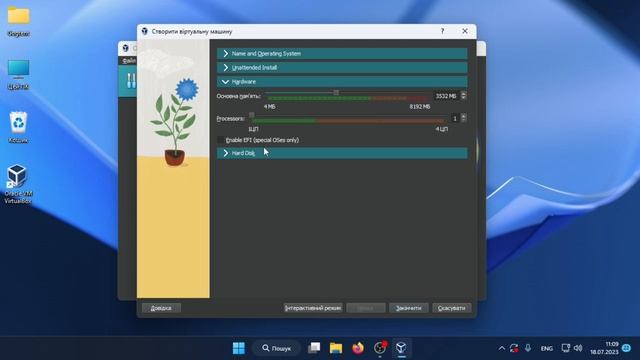Click the base memory slider handle
This screenshot has width=640, height=360.
click(336, 93)
